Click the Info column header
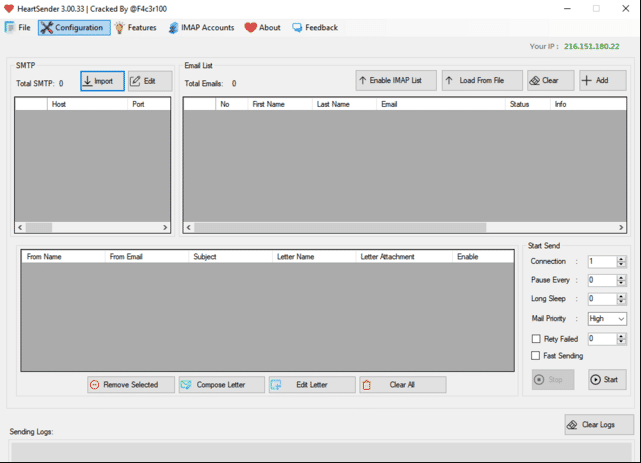This screenshot has height=463, width=641. (588, 104)
